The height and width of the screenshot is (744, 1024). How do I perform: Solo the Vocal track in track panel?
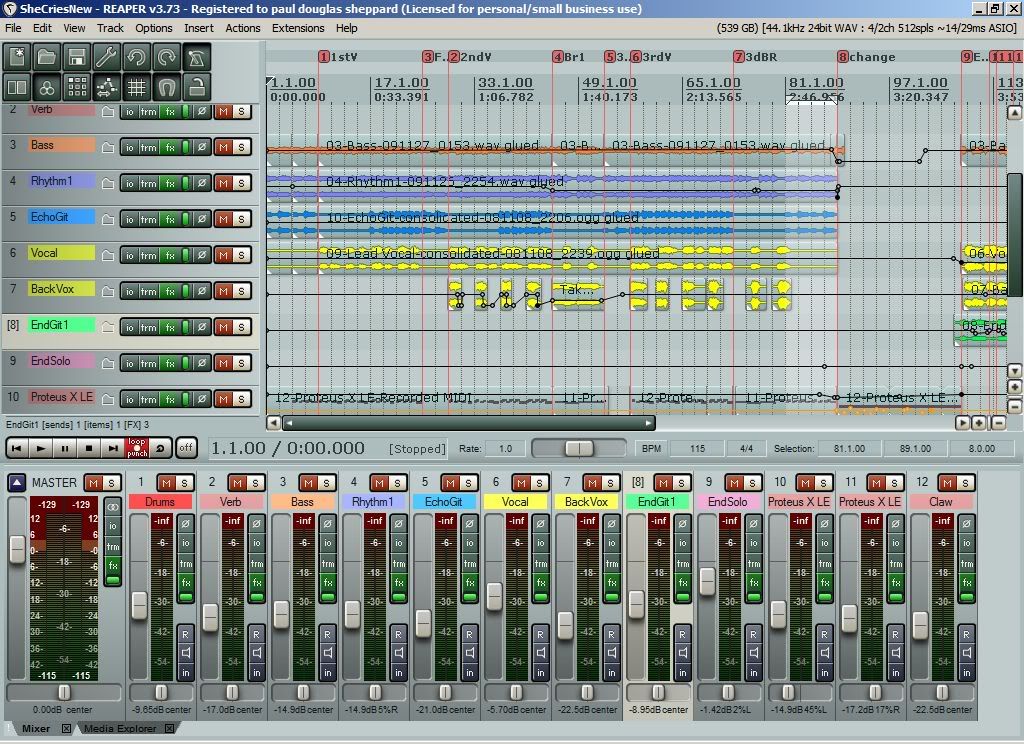click(241, 255)
